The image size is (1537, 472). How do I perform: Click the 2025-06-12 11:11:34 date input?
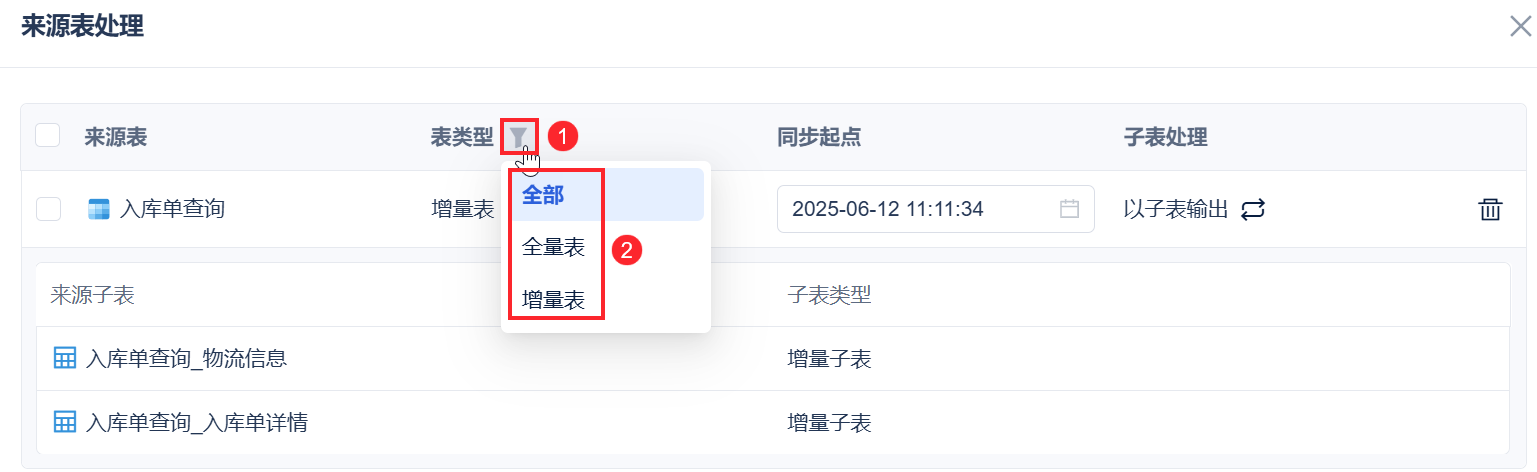click(935, 209)
